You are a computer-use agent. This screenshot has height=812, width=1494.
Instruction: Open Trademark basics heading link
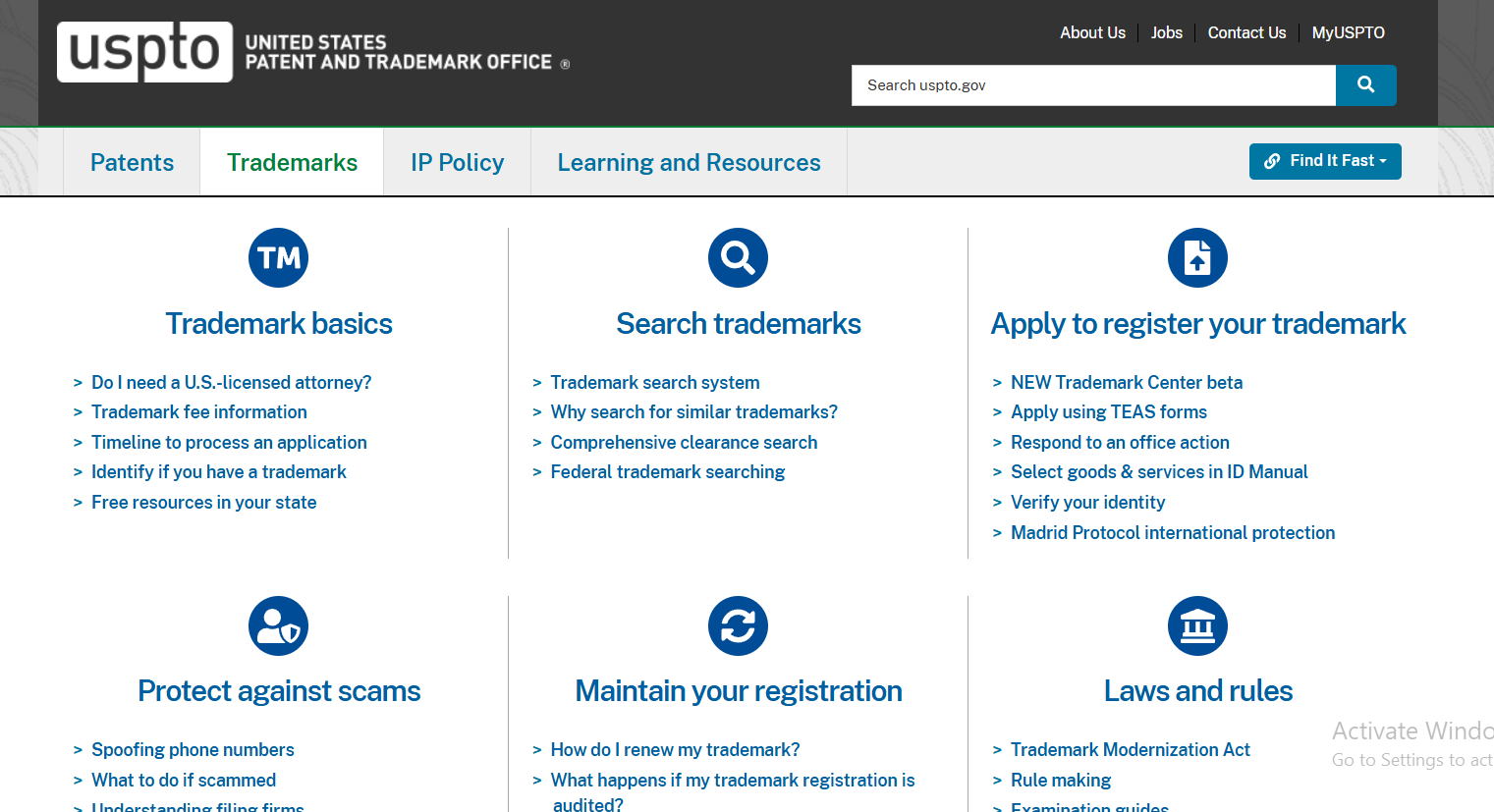pyautogui.click(x=279, y=324)
